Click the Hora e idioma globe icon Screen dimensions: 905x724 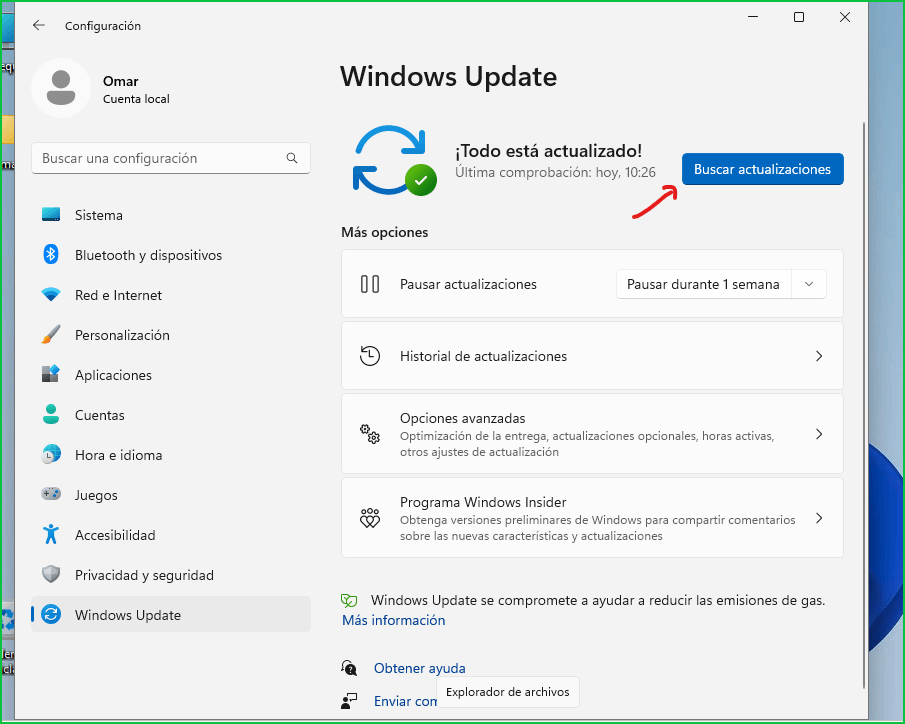(x=51, y=454)
